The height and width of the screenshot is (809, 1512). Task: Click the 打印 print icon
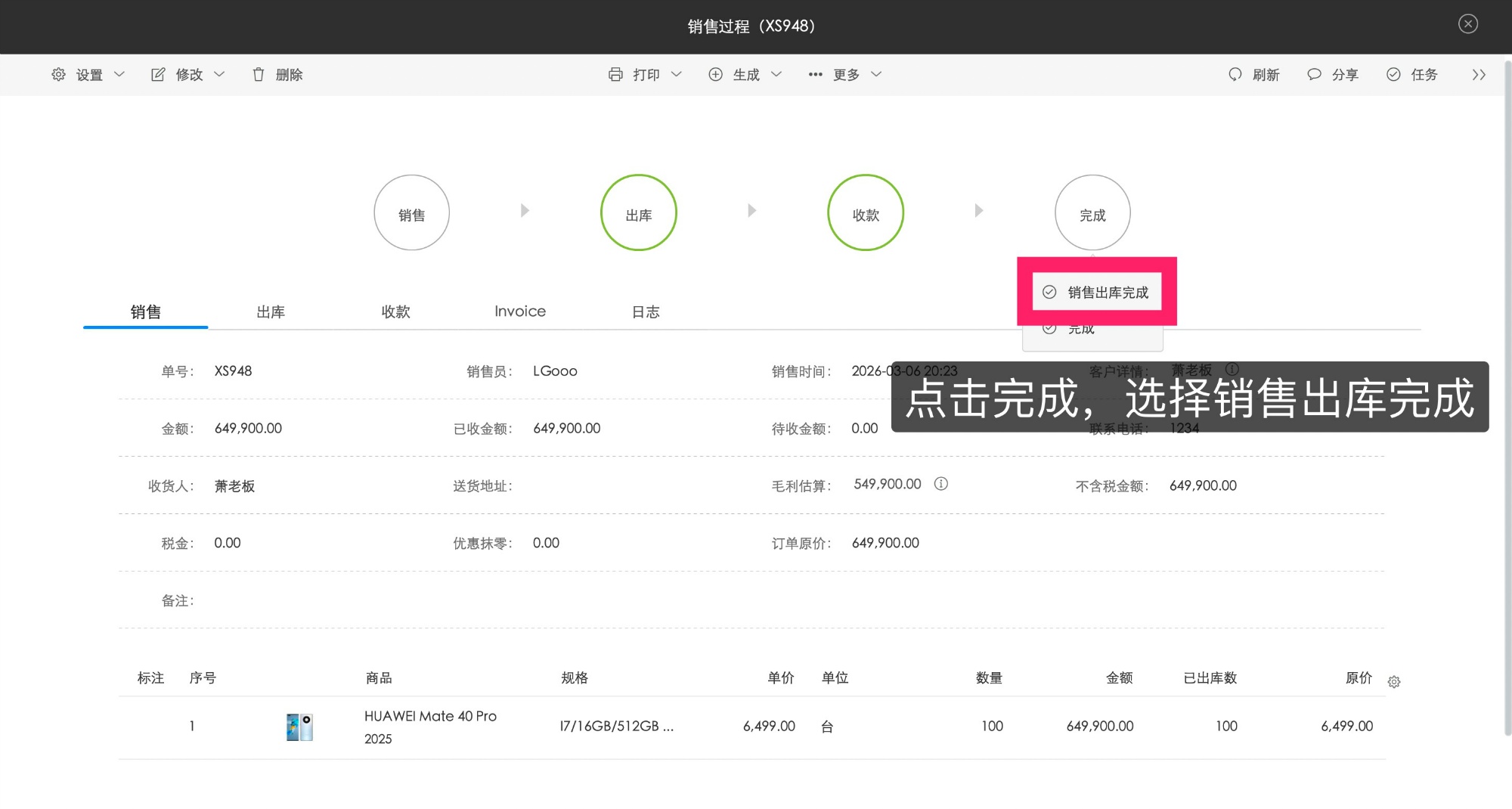(617, 74)
